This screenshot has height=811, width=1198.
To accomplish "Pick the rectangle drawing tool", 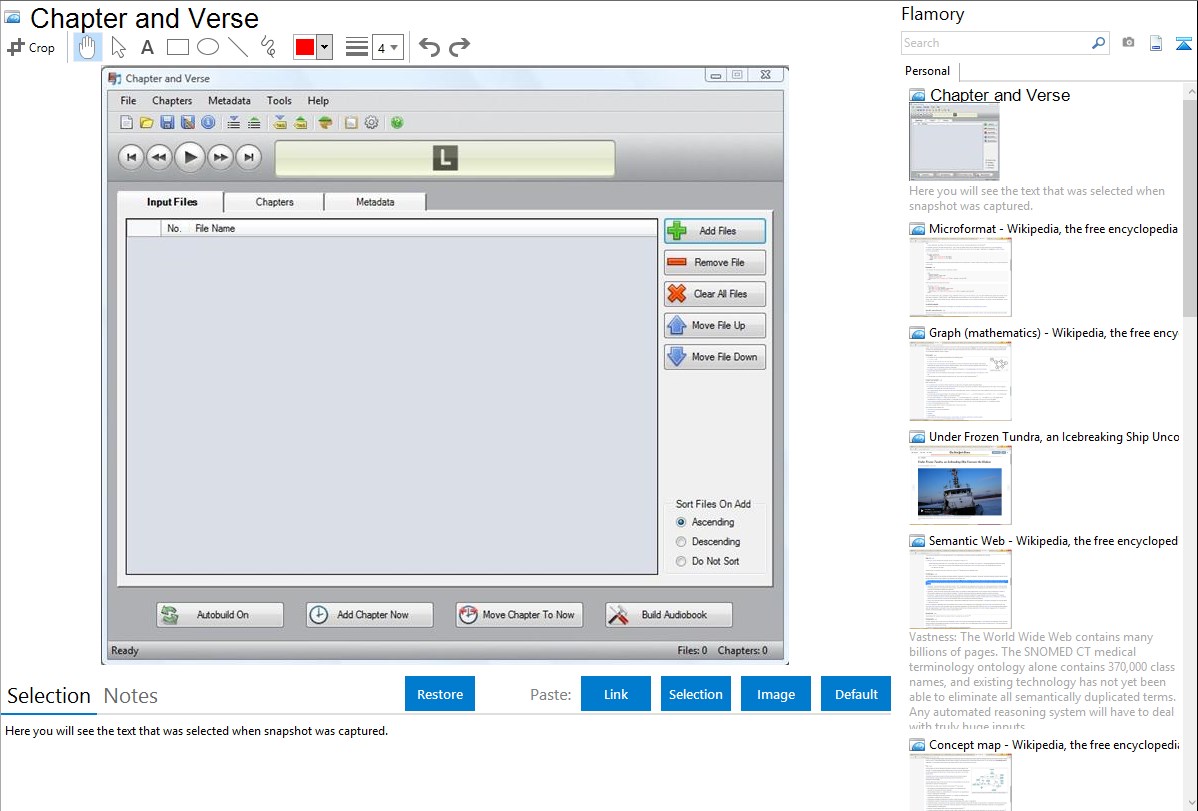I will 177,47.
